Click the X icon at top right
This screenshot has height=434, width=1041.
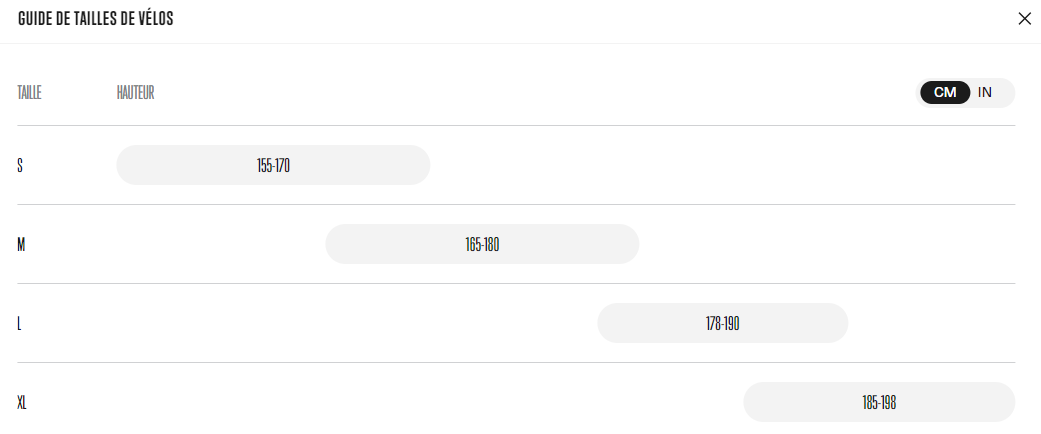coord(1024,19)
